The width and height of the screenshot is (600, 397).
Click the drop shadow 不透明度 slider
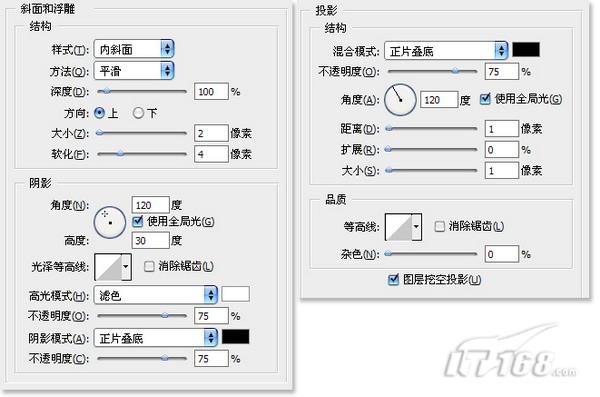(x=432, y=71)
